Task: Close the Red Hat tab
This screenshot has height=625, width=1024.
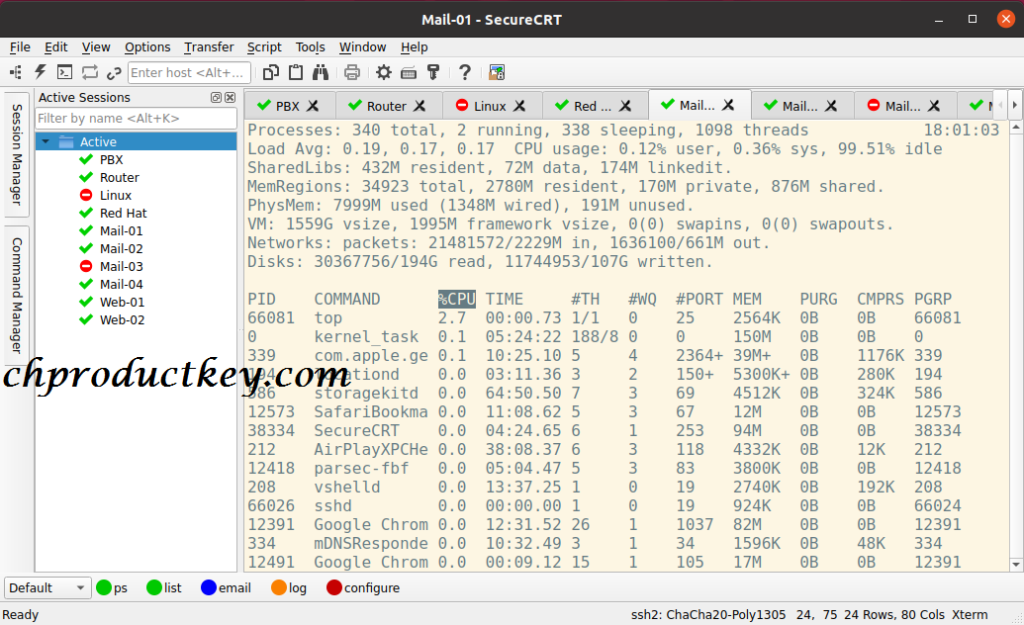Action: coord(626,106)
